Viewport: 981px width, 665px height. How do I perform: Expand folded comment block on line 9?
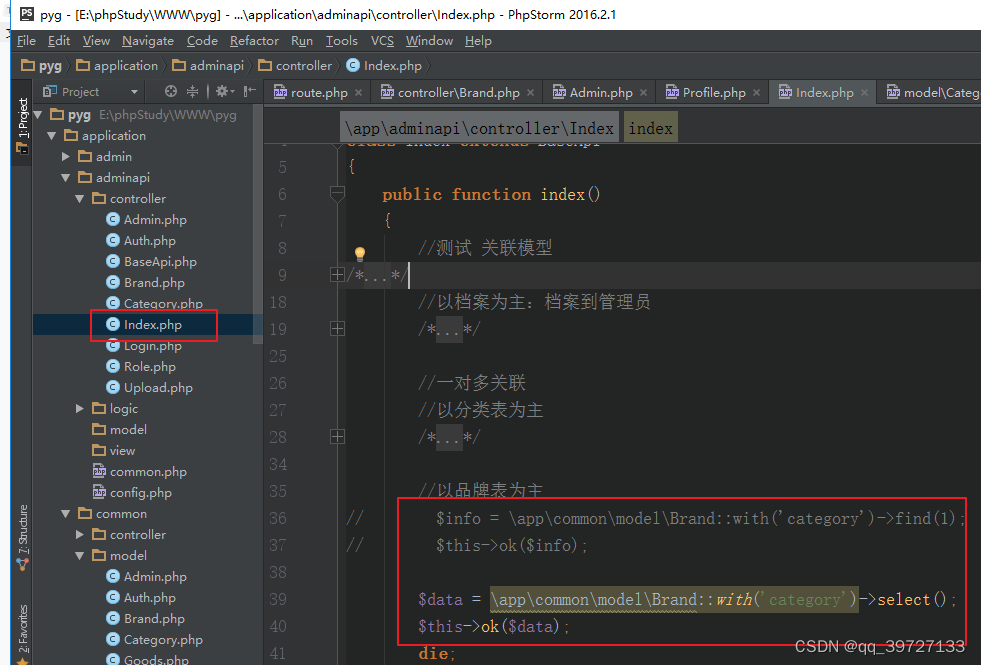pos(337,274)
